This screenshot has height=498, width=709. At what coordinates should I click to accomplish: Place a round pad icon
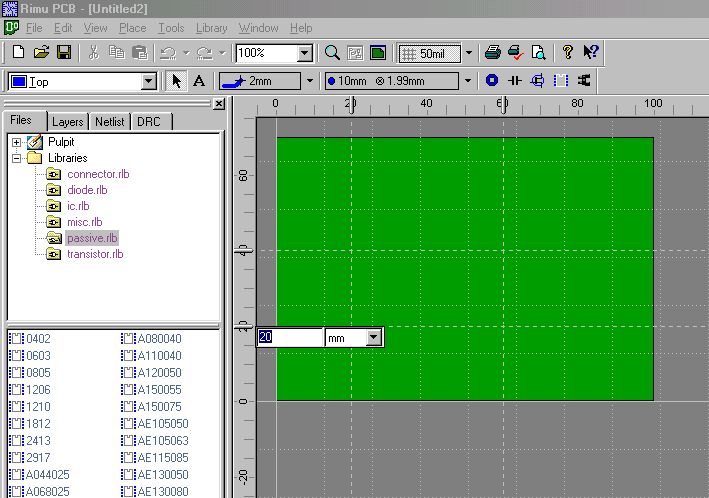tap(492, 81)
